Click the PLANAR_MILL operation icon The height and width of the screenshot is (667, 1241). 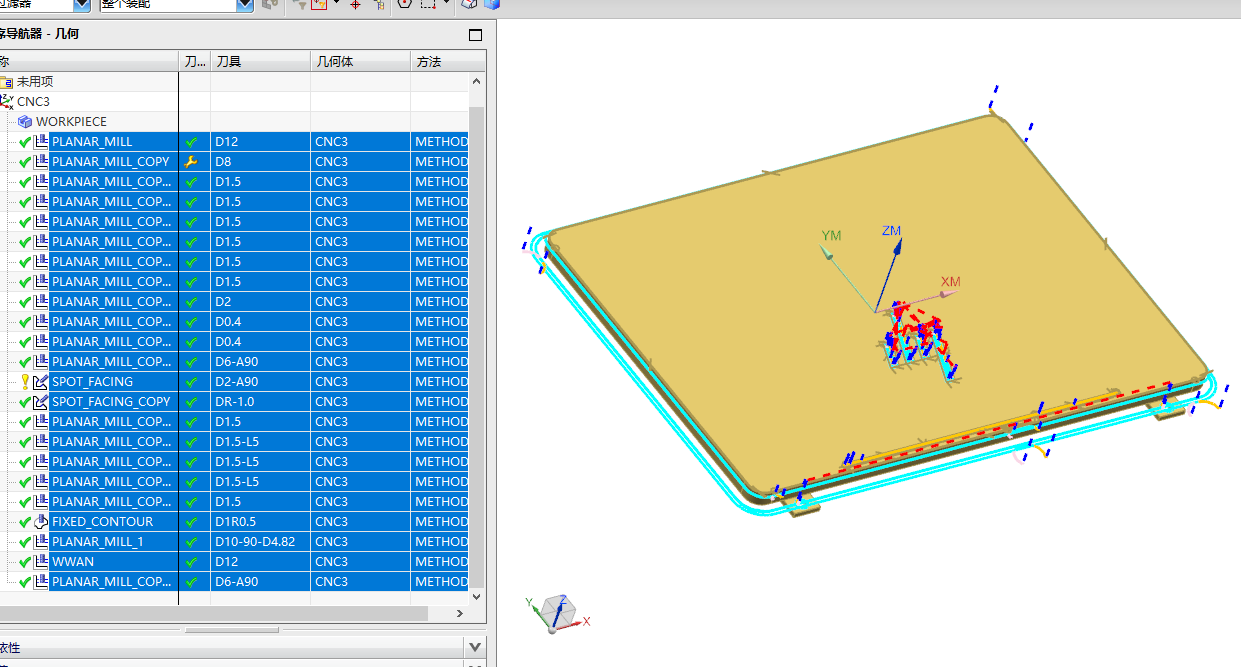coord(42,142)
